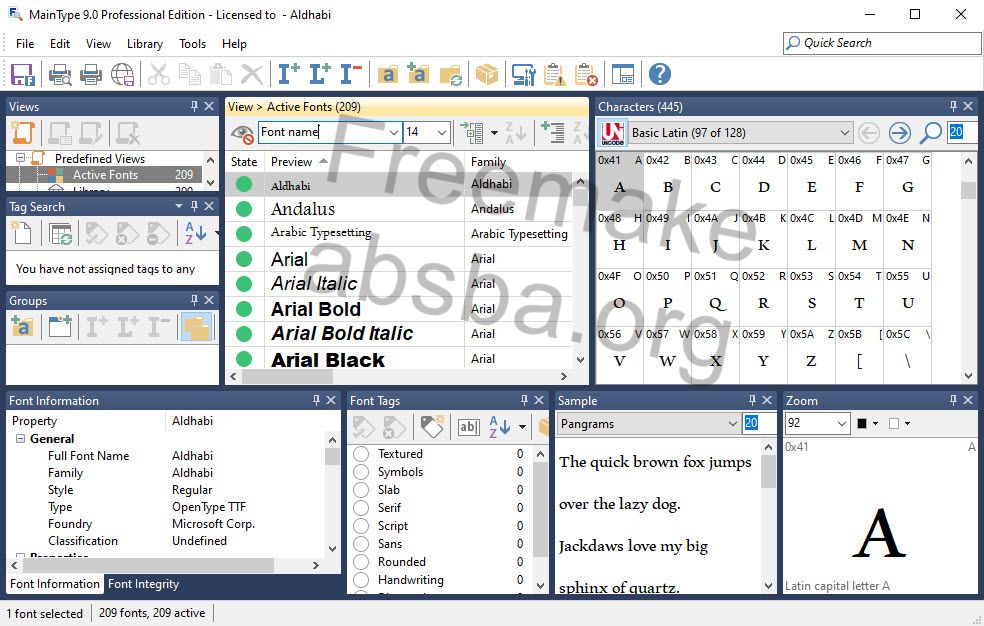Select the Symbols tag radio button
The height and width of the screenshot is (626, 984).
tap(361, 472)
